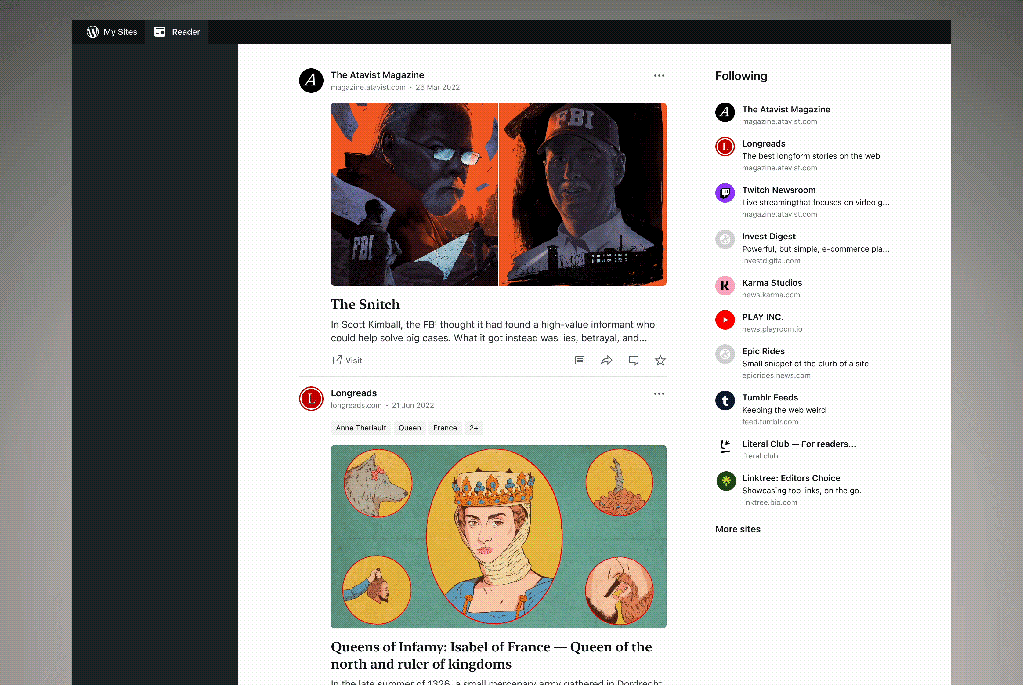
Task: Show more sites in Following list
Action: (737, 529)
